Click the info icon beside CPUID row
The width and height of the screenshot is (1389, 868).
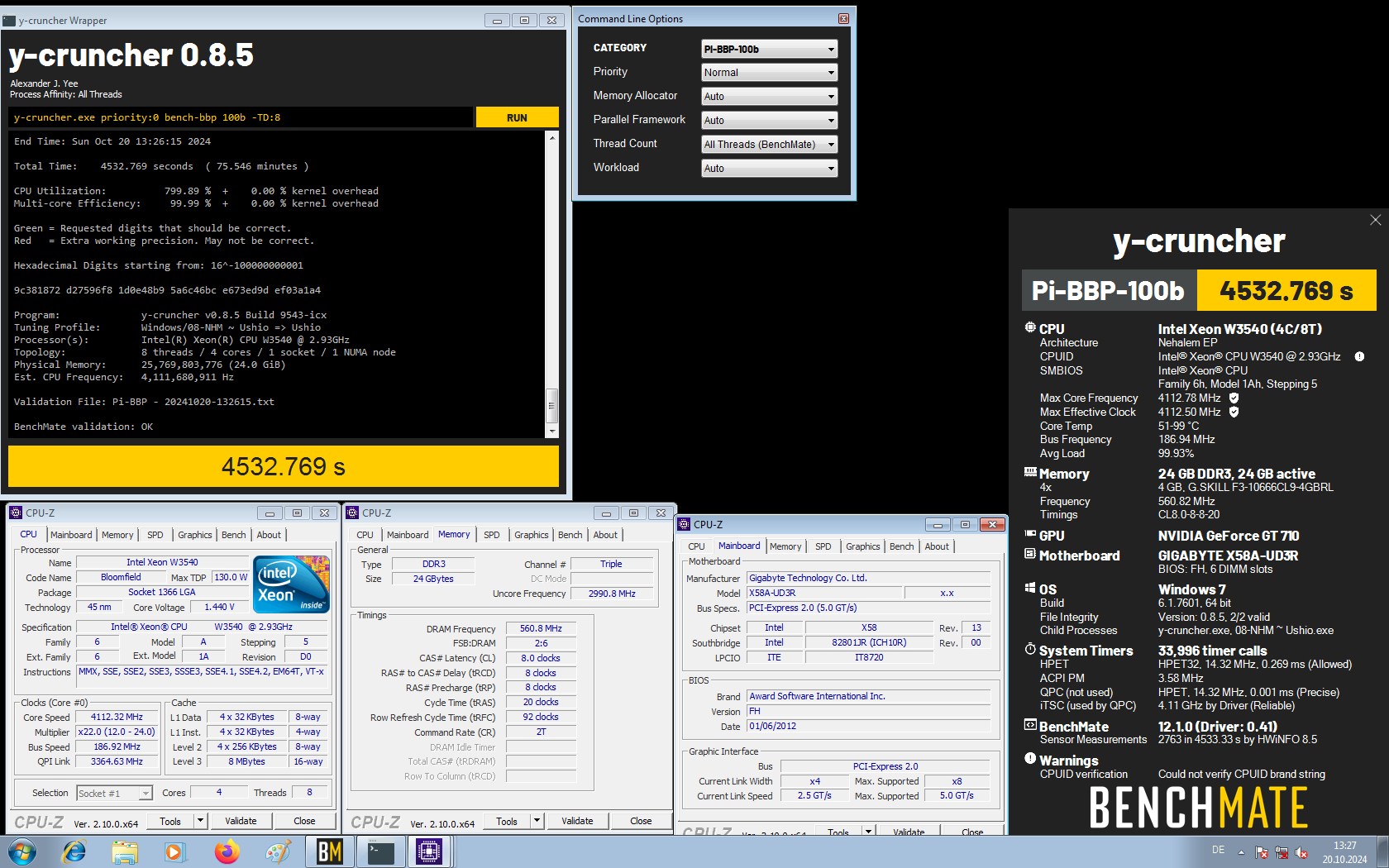click(x=1359, y=356)
